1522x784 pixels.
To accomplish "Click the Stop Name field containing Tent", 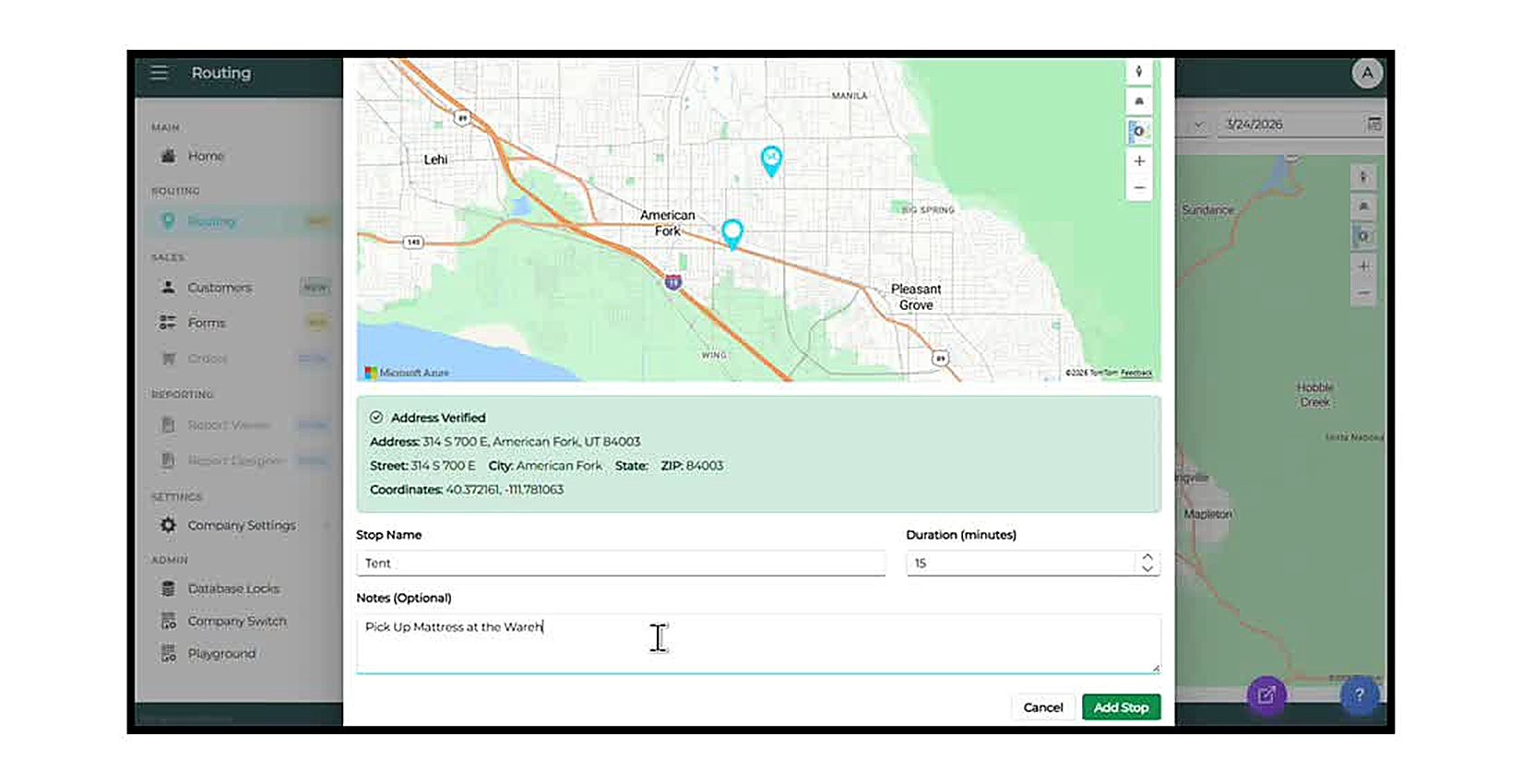I will pos(621,563).
